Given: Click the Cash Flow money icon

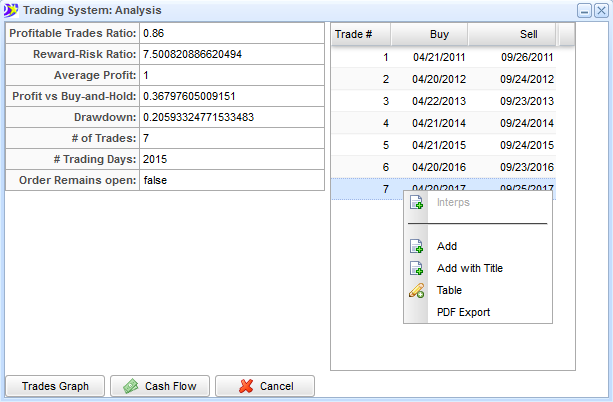Looking at the screenshot, I should [130, 386].
